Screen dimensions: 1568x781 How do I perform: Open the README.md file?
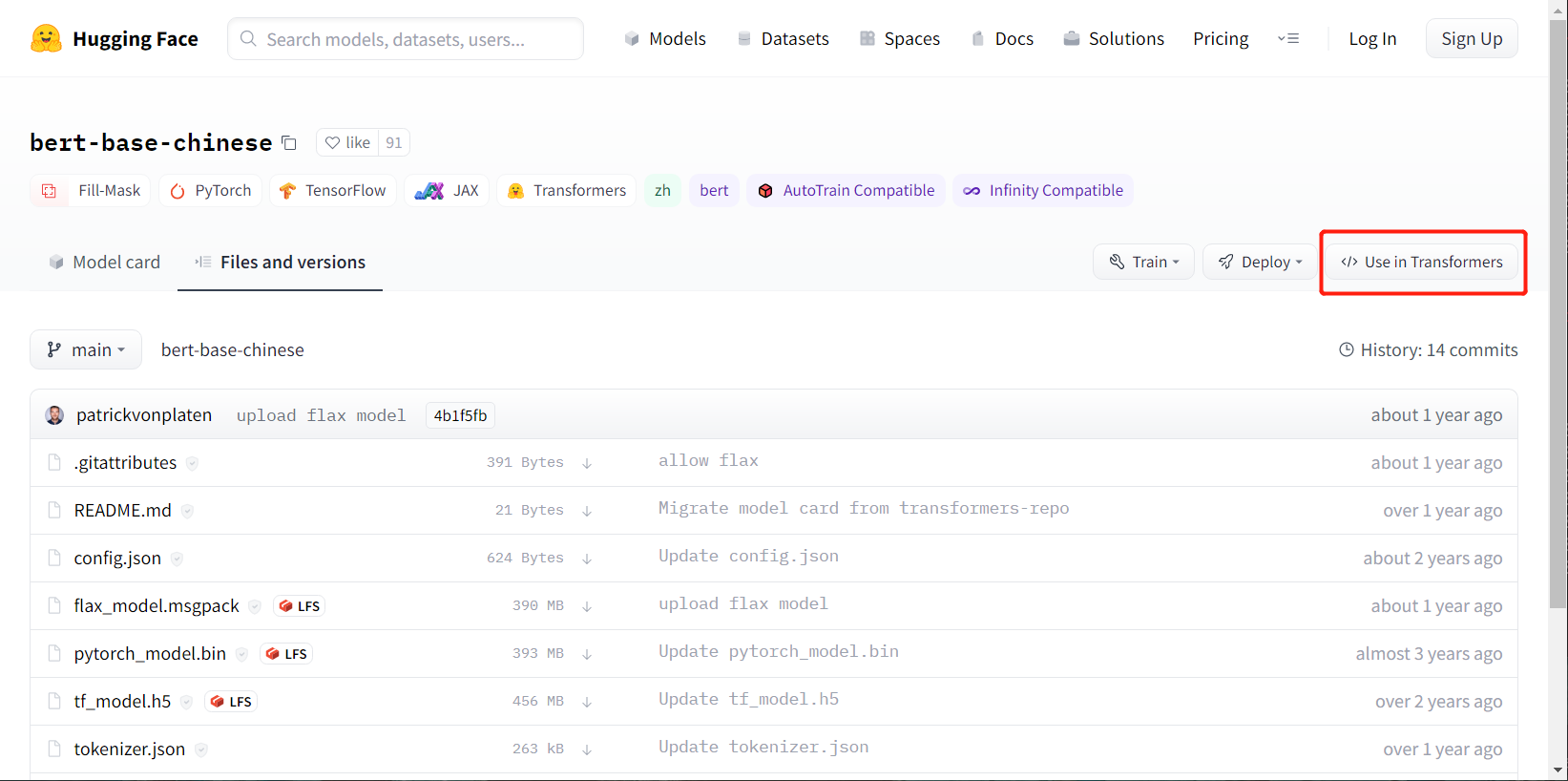123,511
